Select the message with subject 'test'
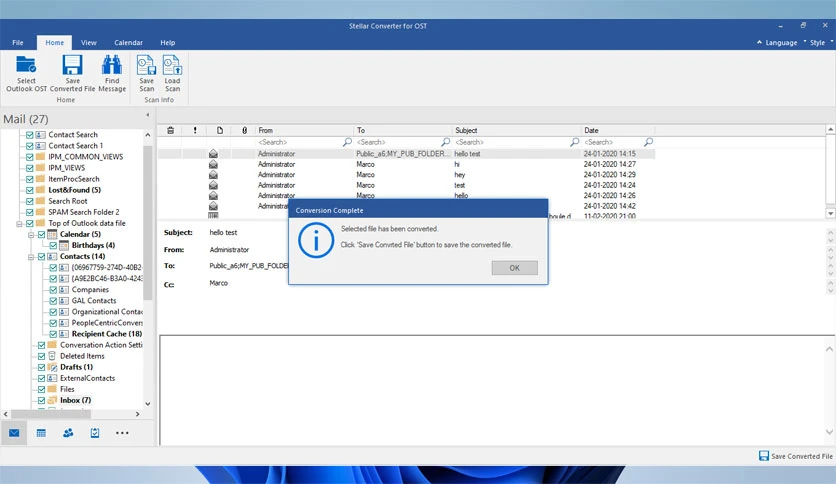This screenshot has height=484, width=836. click(x=406, y=185)
